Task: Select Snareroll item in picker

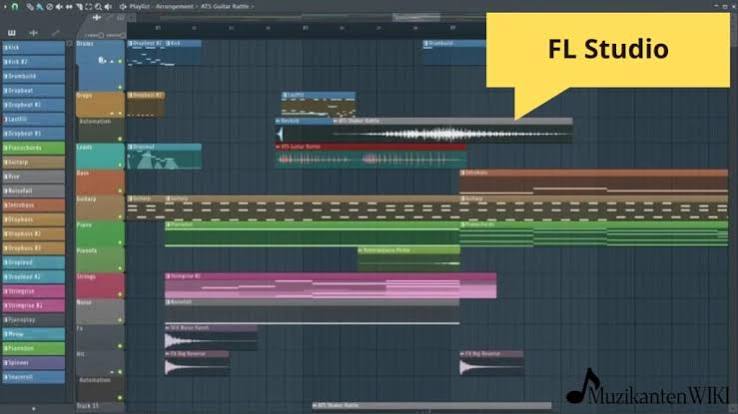Action: 33,377
